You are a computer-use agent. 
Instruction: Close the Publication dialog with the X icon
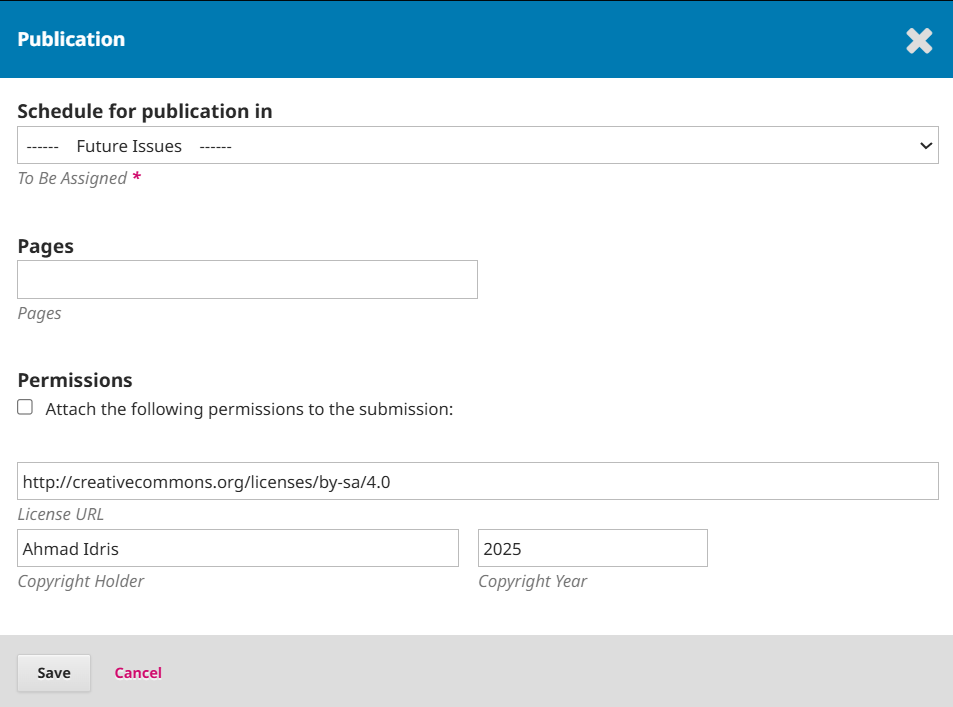(x=919, y=40)
